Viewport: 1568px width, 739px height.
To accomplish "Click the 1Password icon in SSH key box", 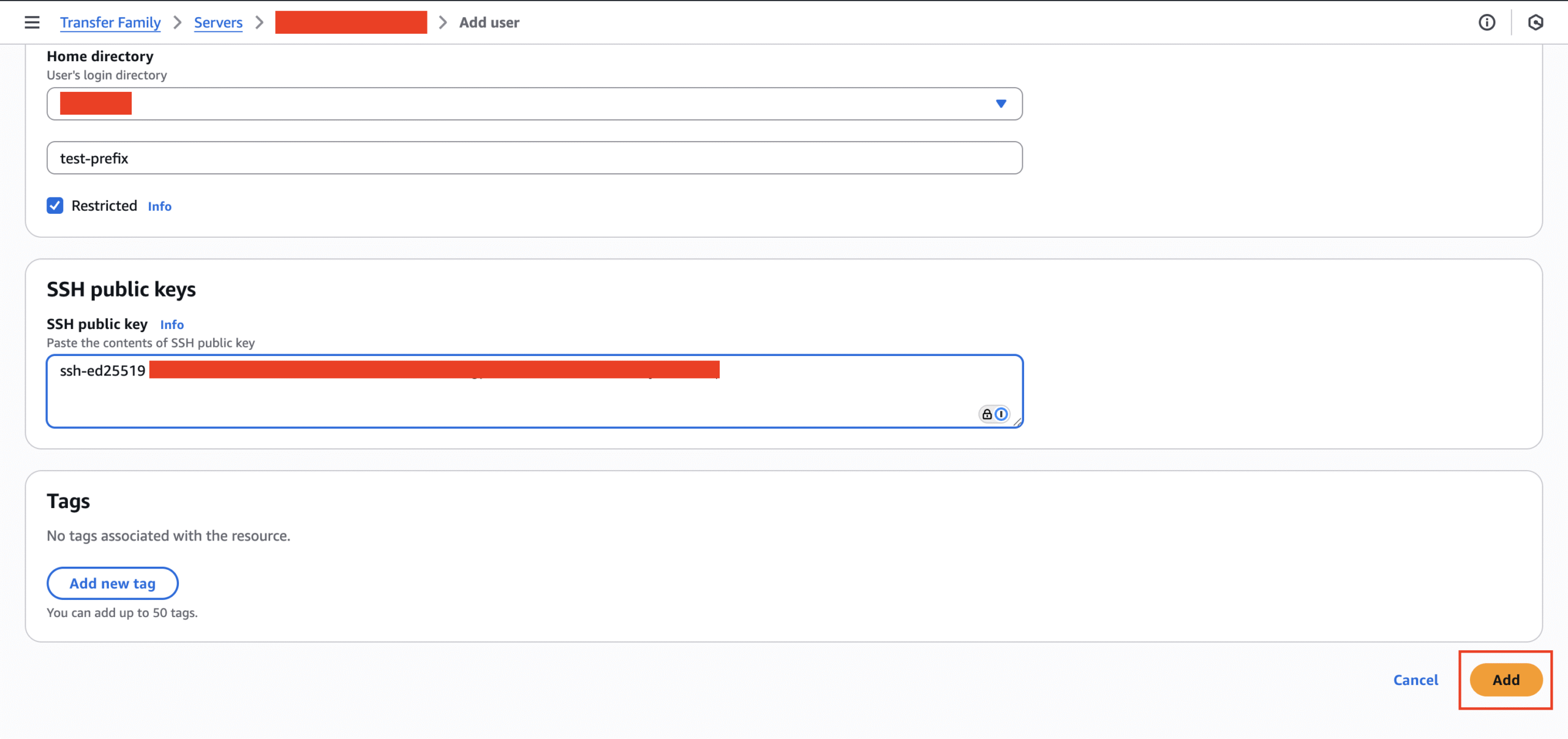I will (x=1001, y=414).
